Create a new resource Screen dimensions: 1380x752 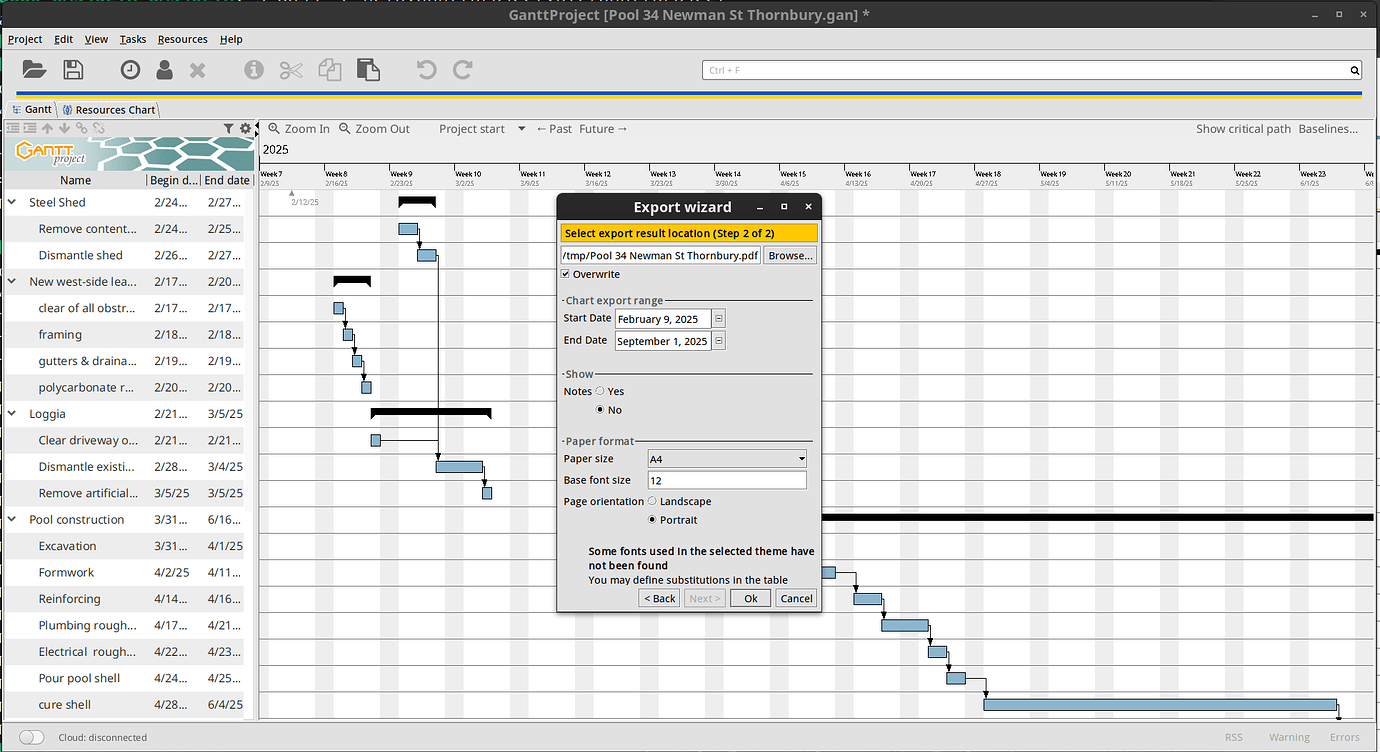(162, 69)
